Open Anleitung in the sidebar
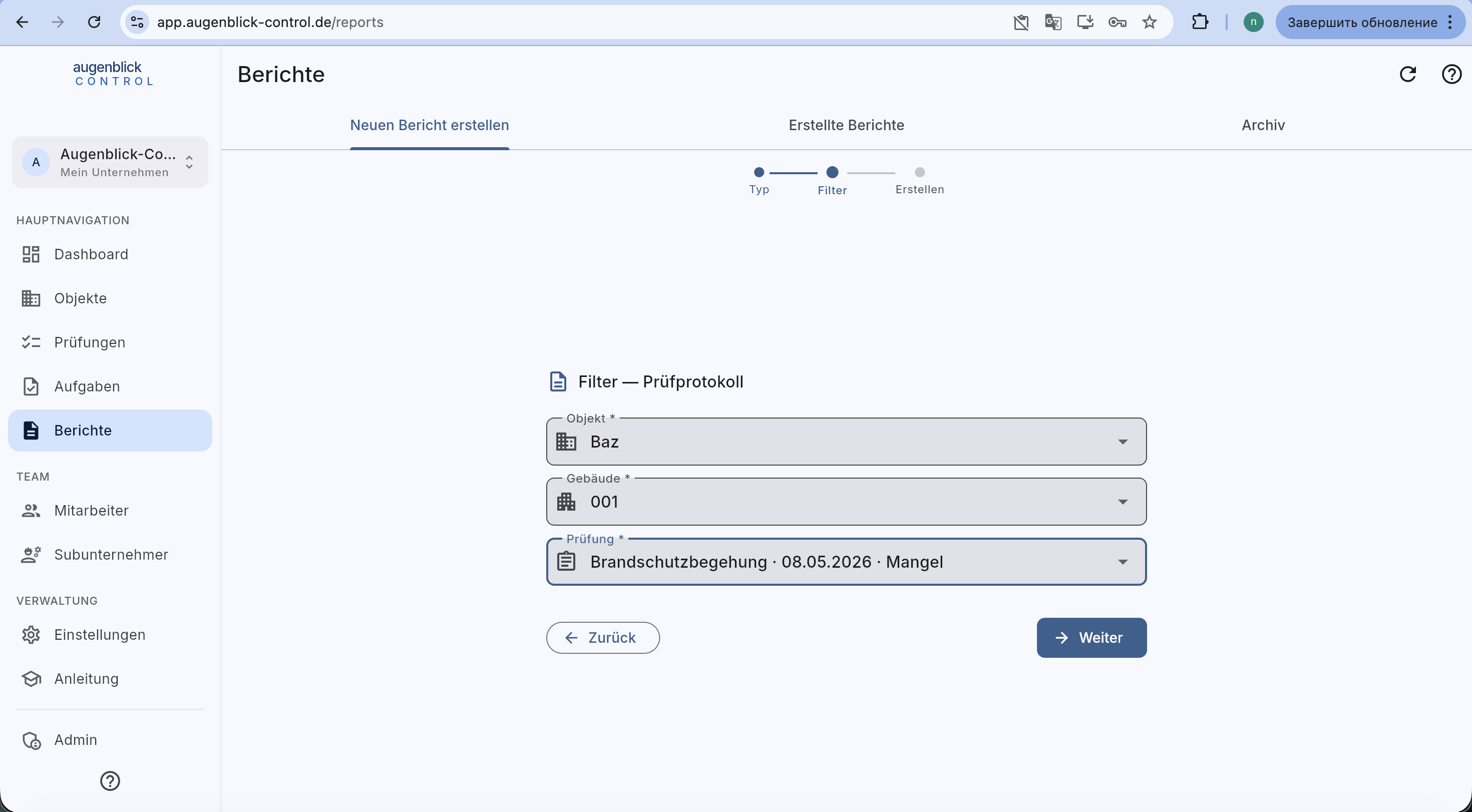 (x=110, y=679)
